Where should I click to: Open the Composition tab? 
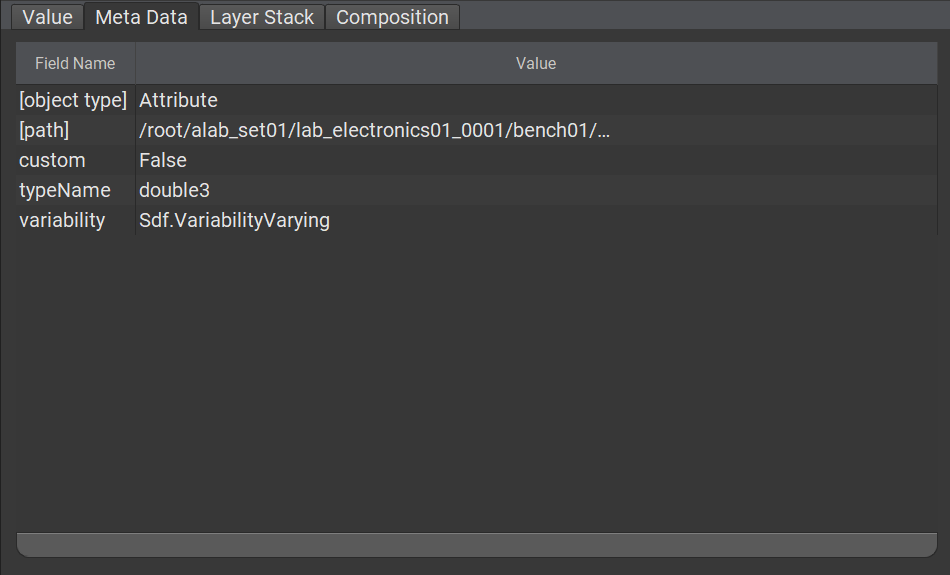pos(392,17)
